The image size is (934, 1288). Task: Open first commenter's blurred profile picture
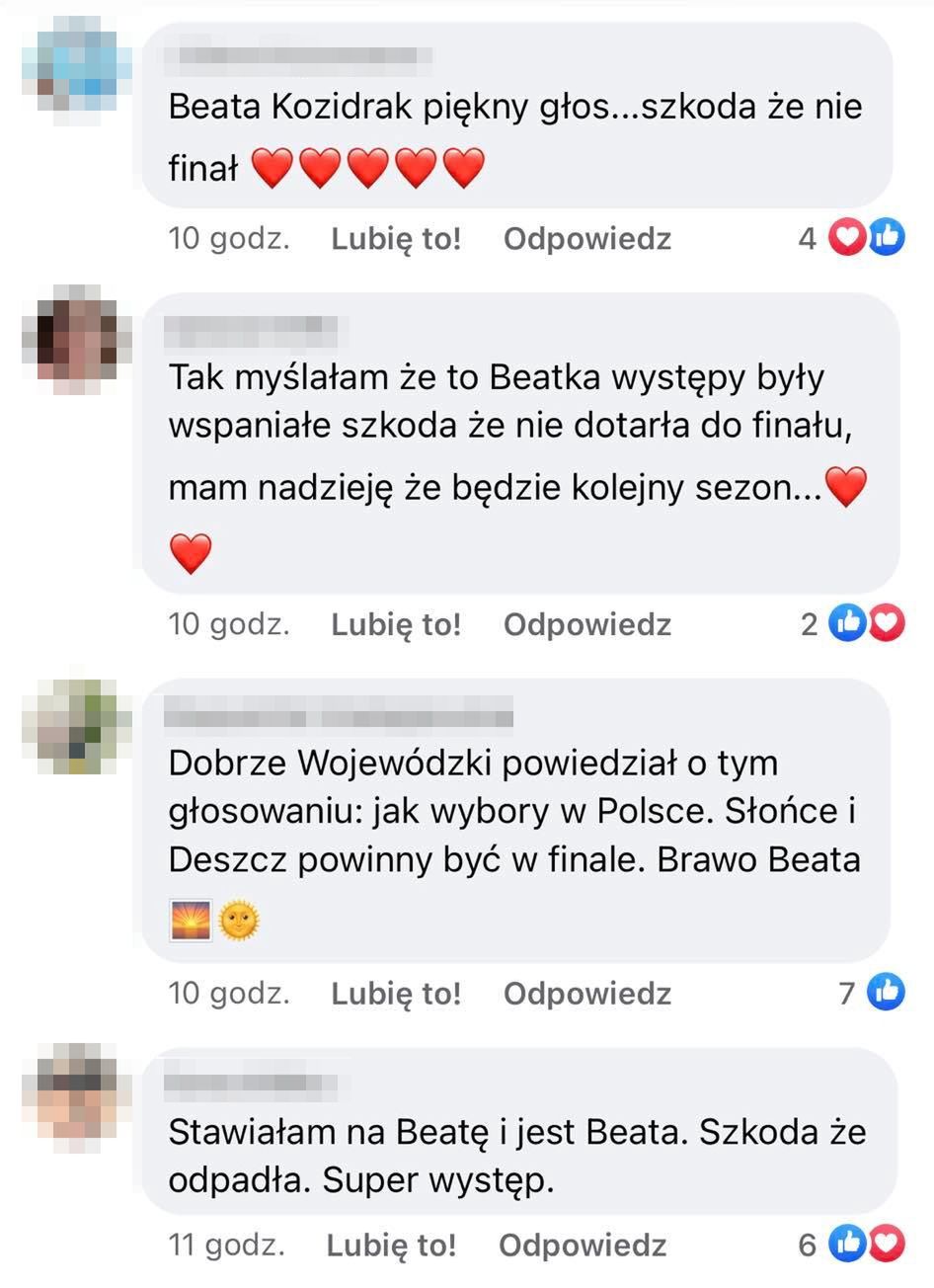77,64
